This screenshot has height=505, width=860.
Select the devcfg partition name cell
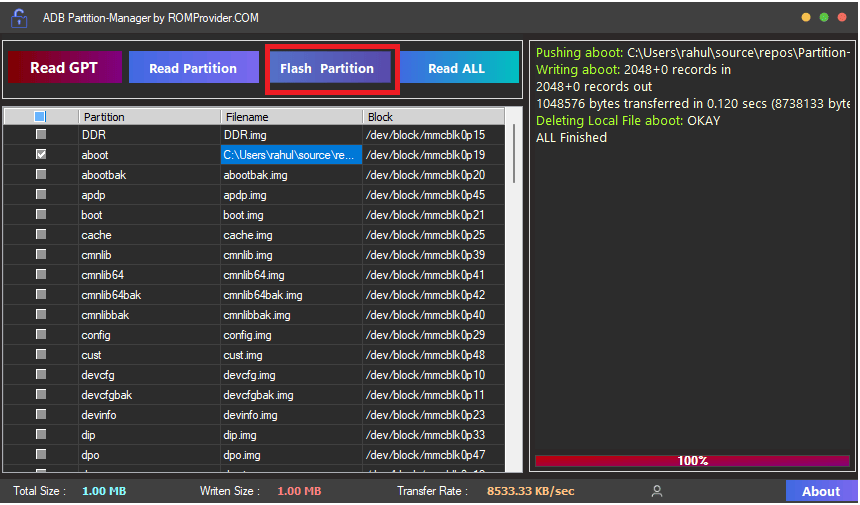[x=149, y=375]
